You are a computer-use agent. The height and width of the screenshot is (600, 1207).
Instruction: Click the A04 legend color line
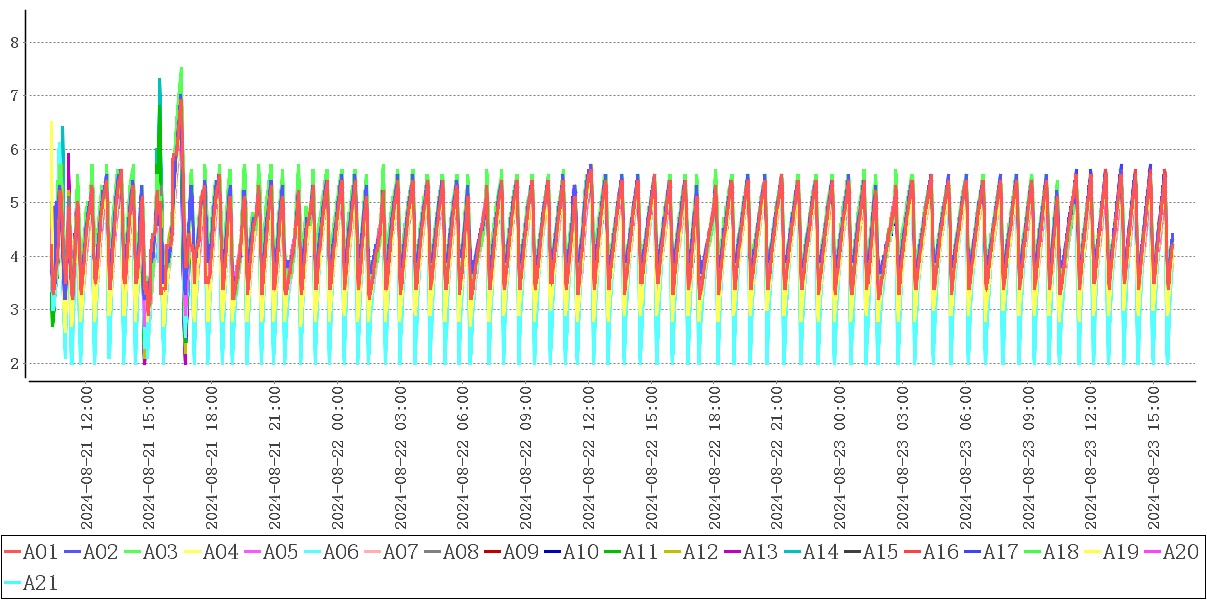point(192,552)
